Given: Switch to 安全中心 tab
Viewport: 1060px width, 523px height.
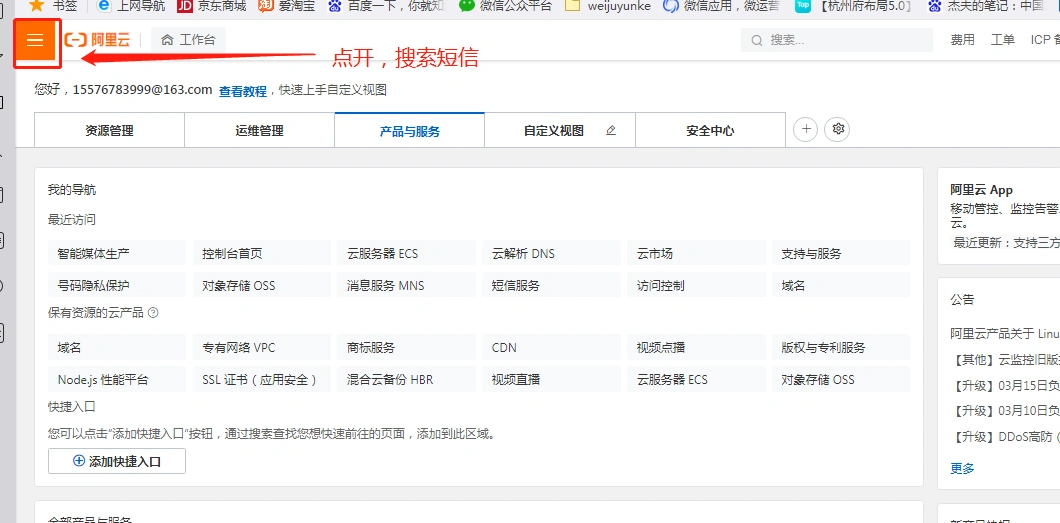Looking at the screenshot, I should [710, 130].
